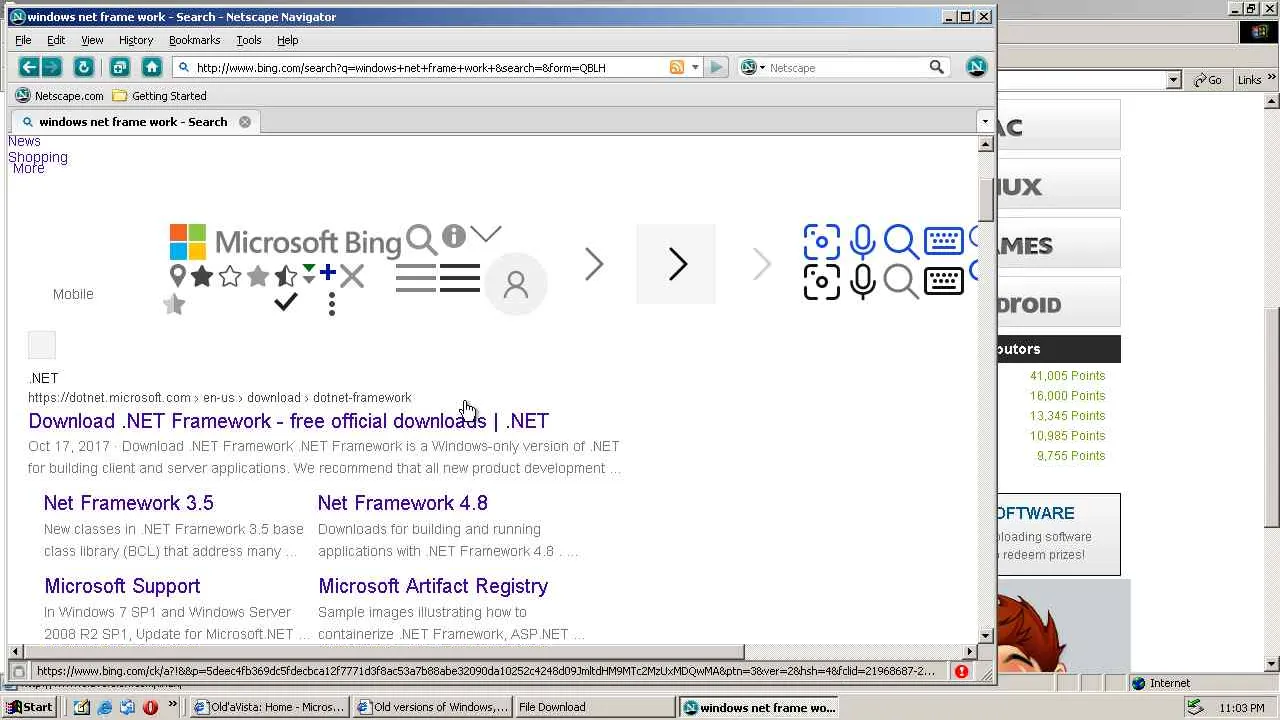
Task: Click the black hamburger menu icon
Action: coord(460,278)
